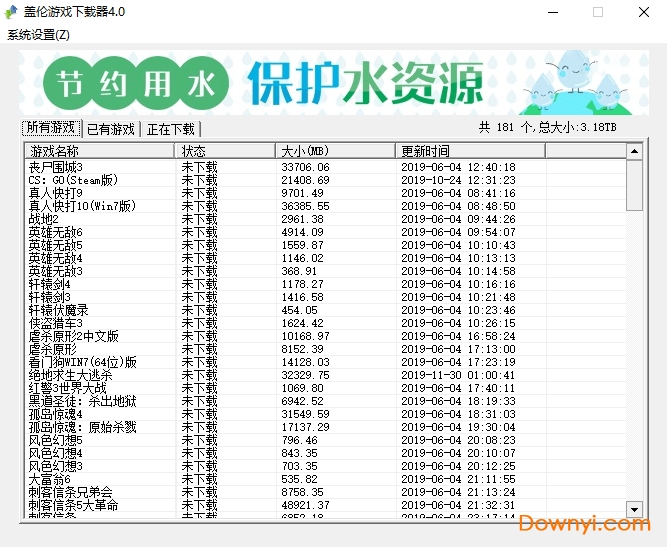Sort by 游戏名称 column header
This screenshot has width=667, height=547.
[x=99, y=151]
